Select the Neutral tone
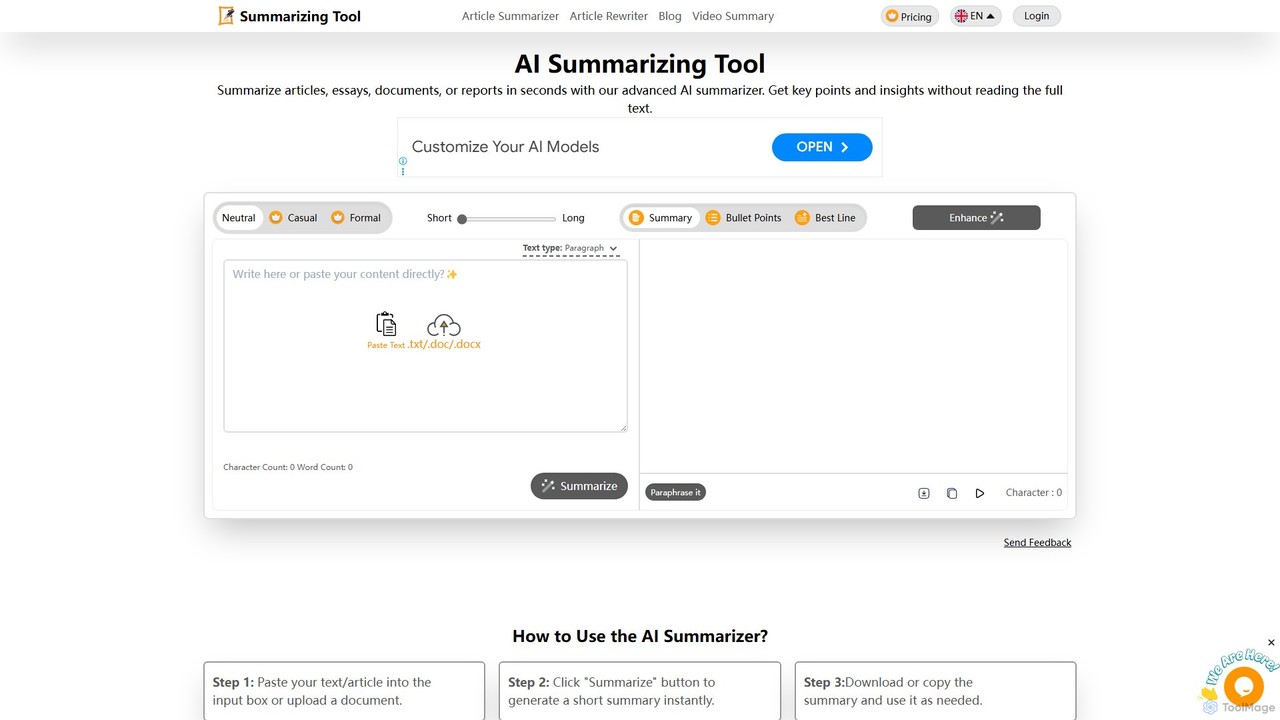1280x720 pixels. [239, 218]
